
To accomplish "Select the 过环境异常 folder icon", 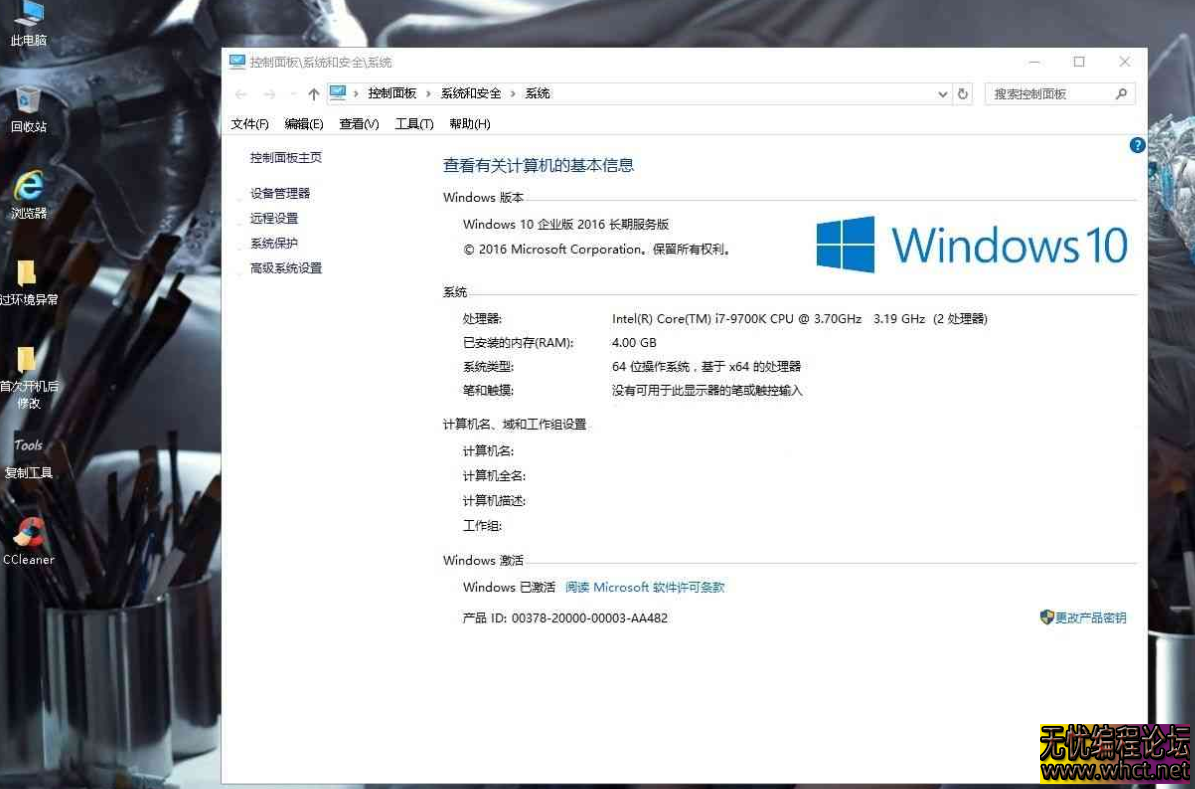I will (28, 282).
